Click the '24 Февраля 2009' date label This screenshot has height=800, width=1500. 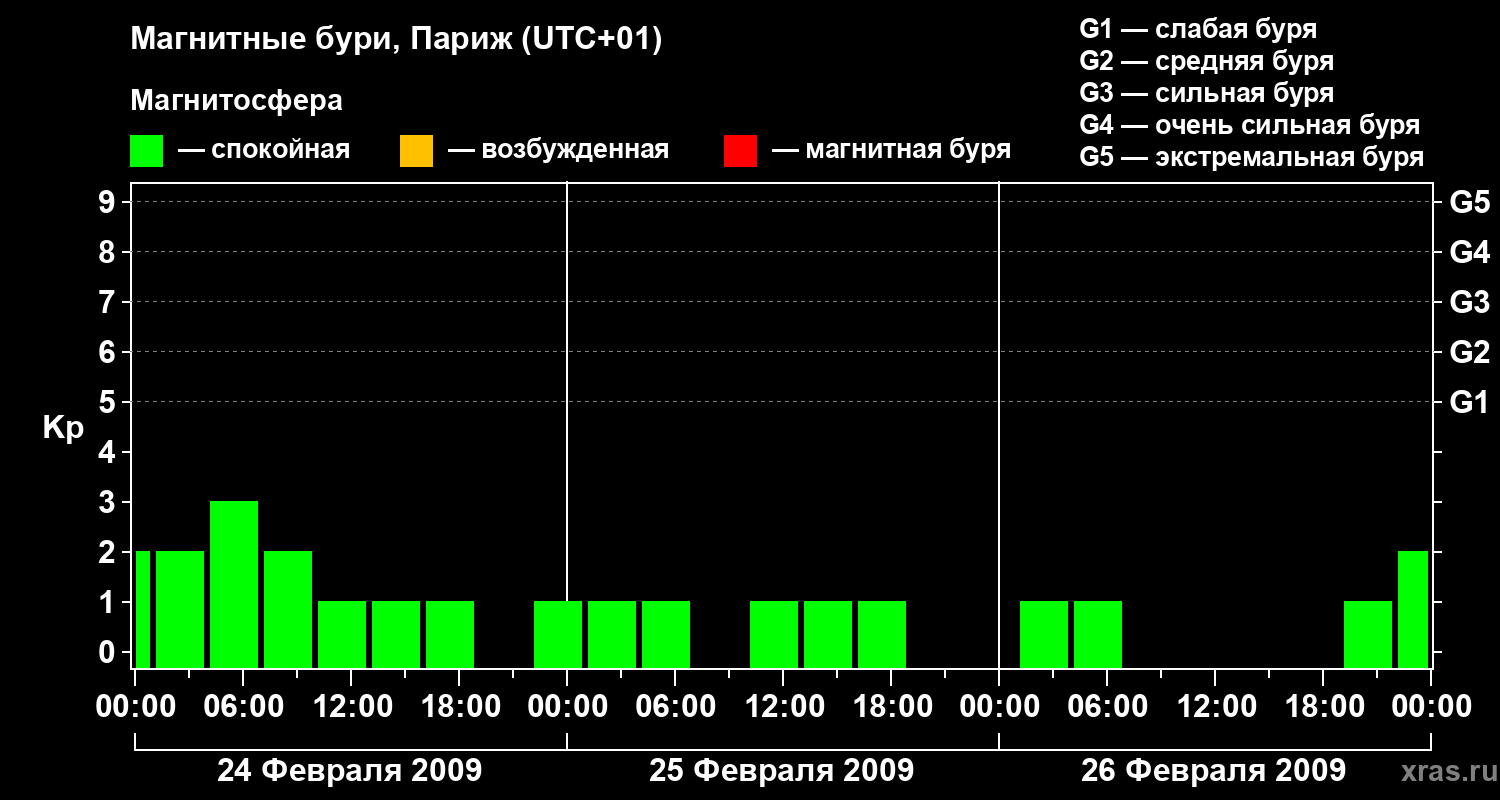click(350, 771)
